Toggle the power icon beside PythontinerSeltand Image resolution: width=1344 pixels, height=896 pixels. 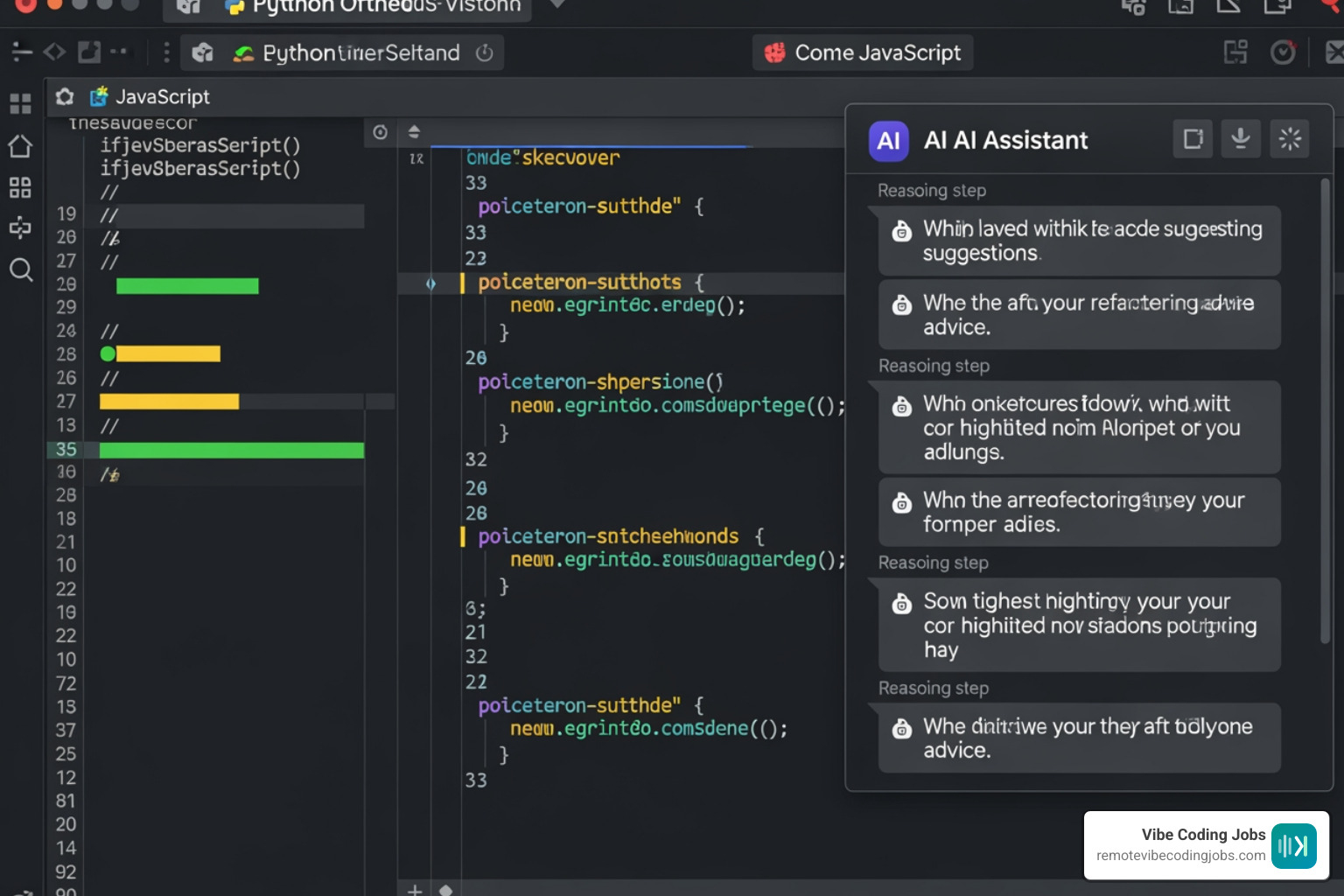(485, 53)
